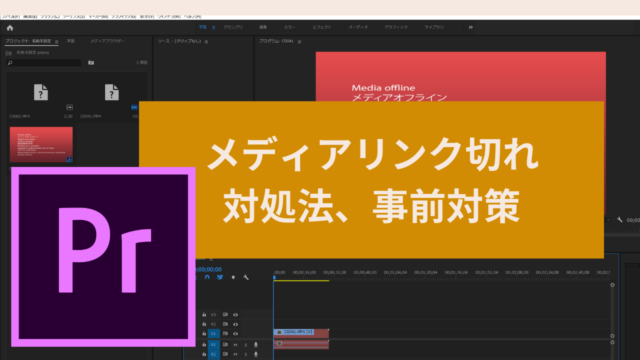Click the Add Marker timeline icon
The width and height of the screenshot is (640, 360).
click(233, 277)
